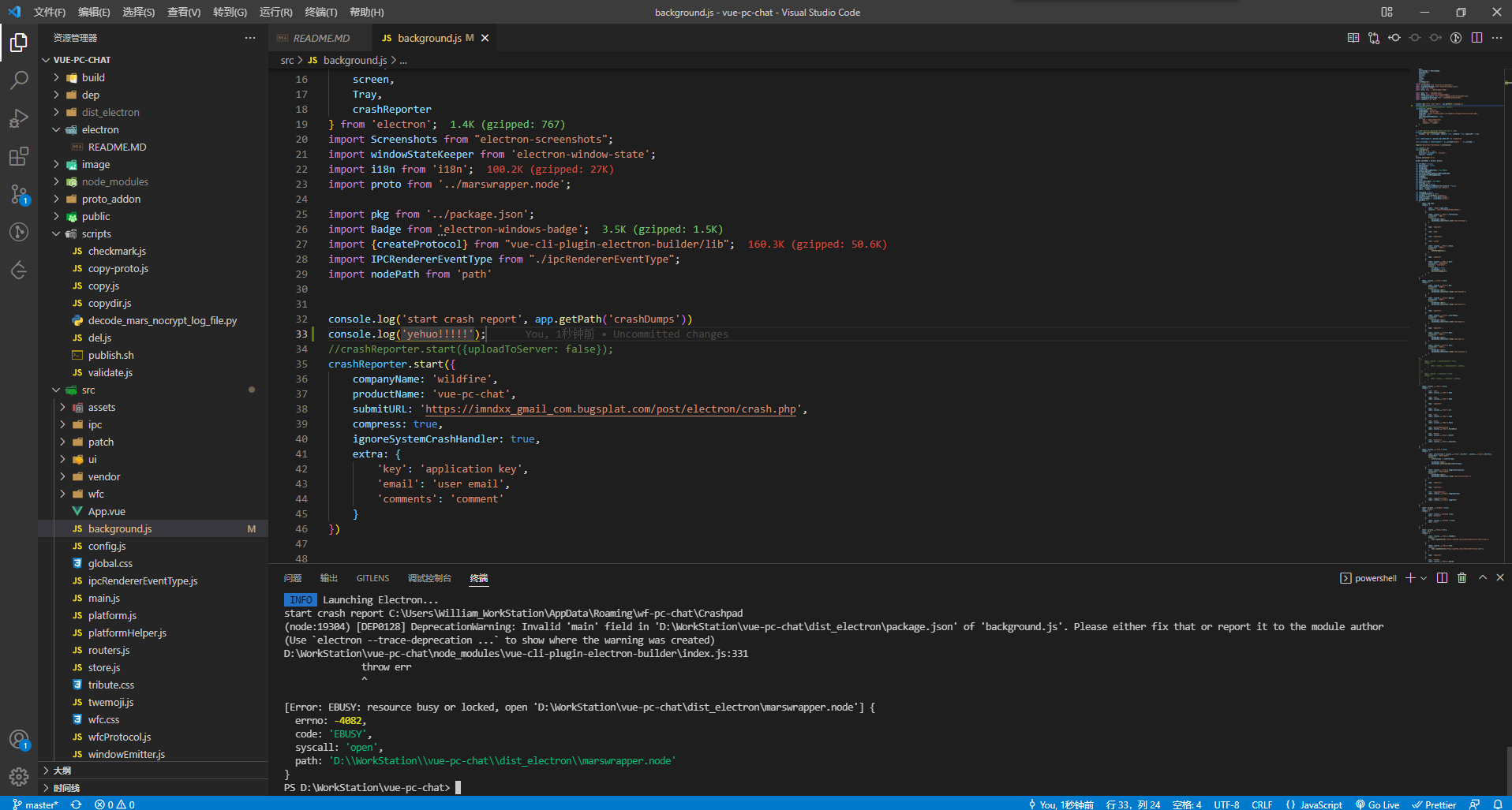Toggle the GitLens compare changes icon
Image resolution: width=1512 pixels, height=810 pixels.
pyautogui.click(x=1375, y=37)
